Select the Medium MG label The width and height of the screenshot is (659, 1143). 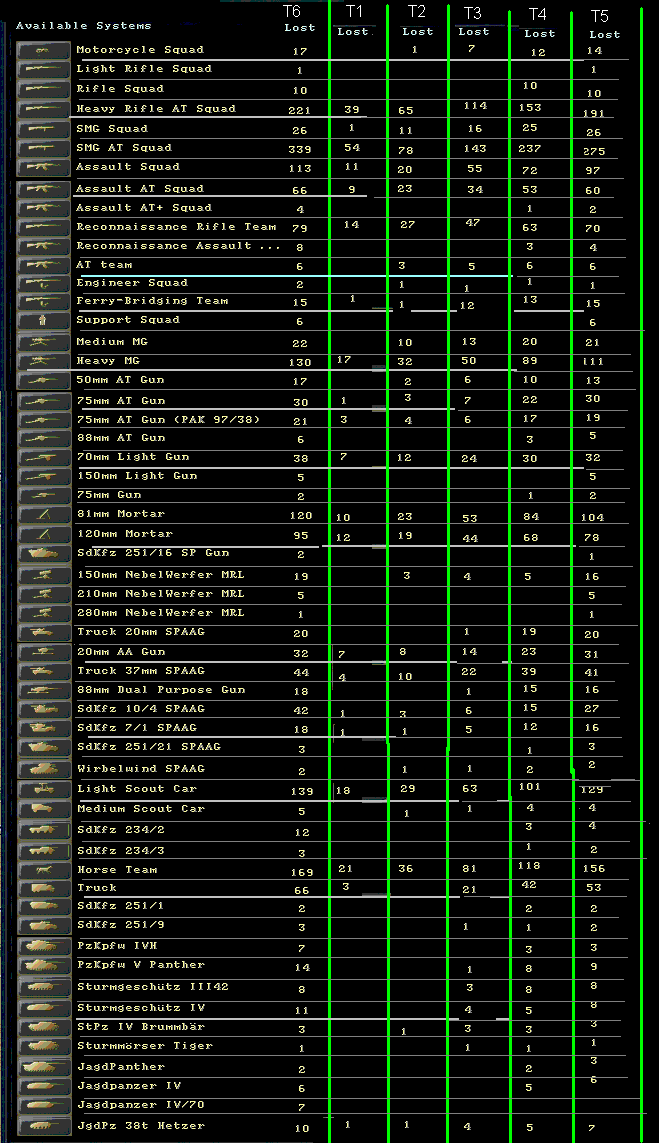[x=112, y=341]
